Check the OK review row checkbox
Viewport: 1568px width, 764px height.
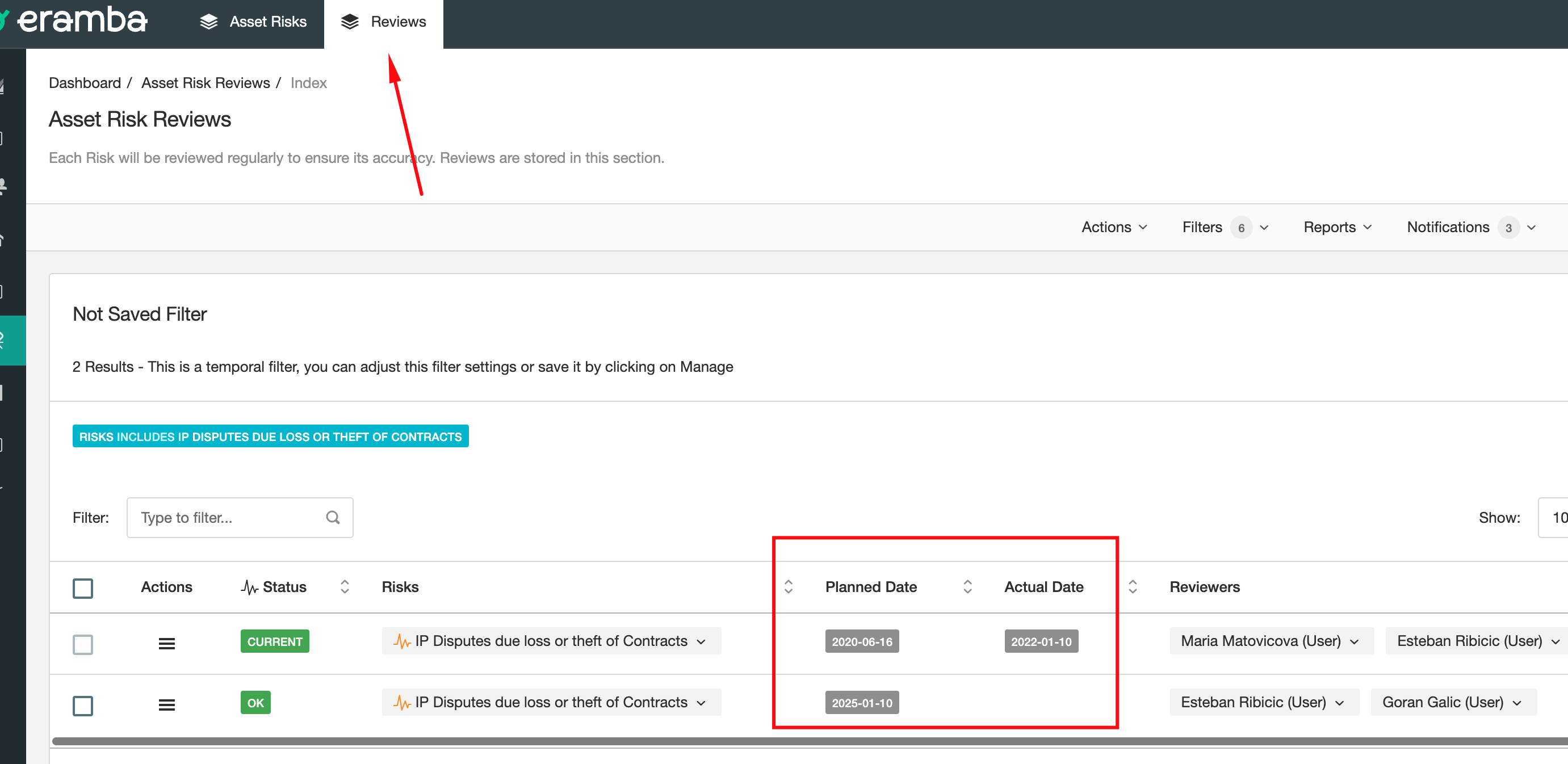(83, 705)
